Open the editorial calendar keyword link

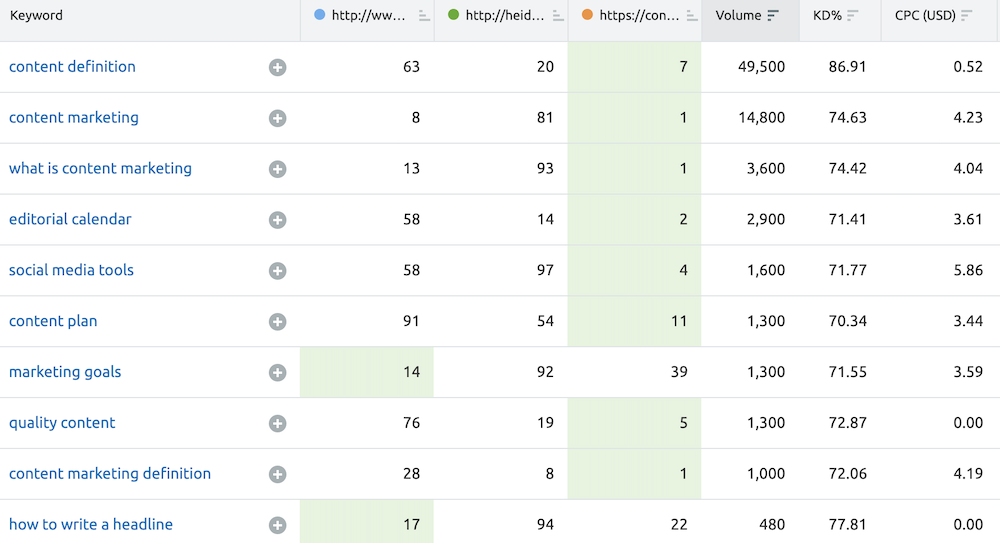tap(70, 219)
